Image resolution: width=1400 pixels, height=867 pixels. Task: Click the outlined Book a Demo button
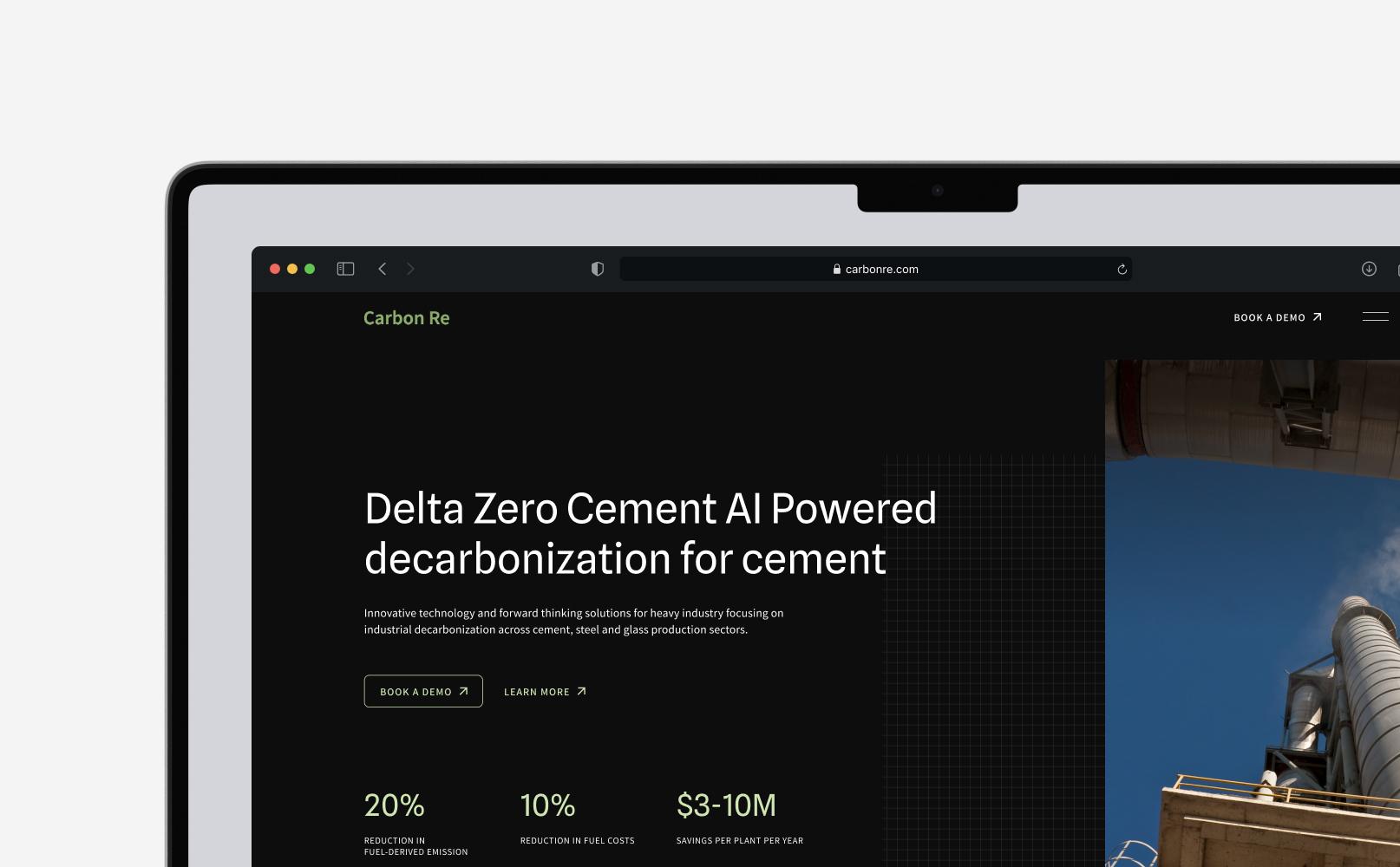tap(423, 691)
